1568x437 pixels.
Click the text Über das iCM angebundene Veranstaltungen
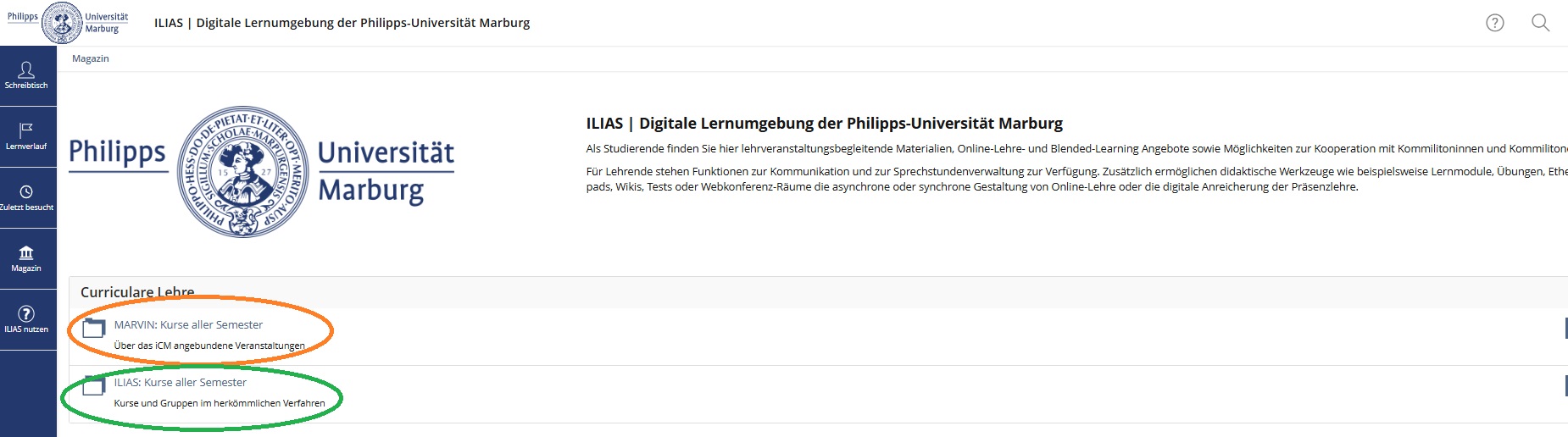(209, 346)
